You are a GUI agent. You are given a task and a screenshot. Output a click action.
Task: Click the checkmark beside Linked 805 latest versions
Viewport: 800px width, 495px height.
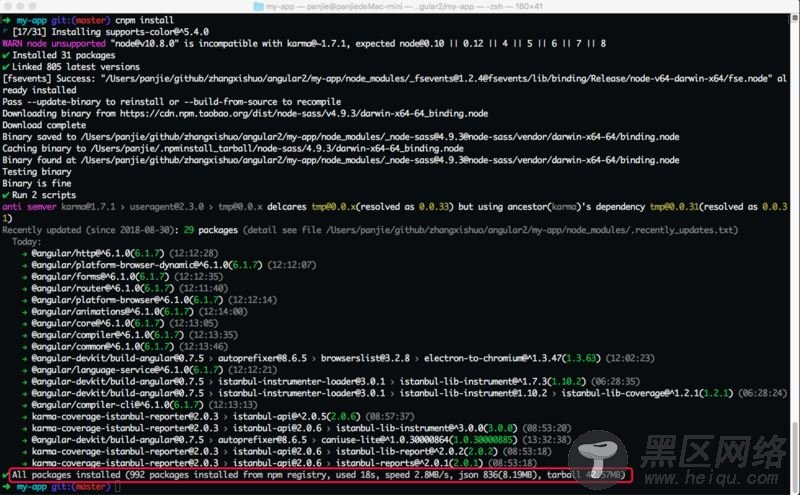pos(6,67)
